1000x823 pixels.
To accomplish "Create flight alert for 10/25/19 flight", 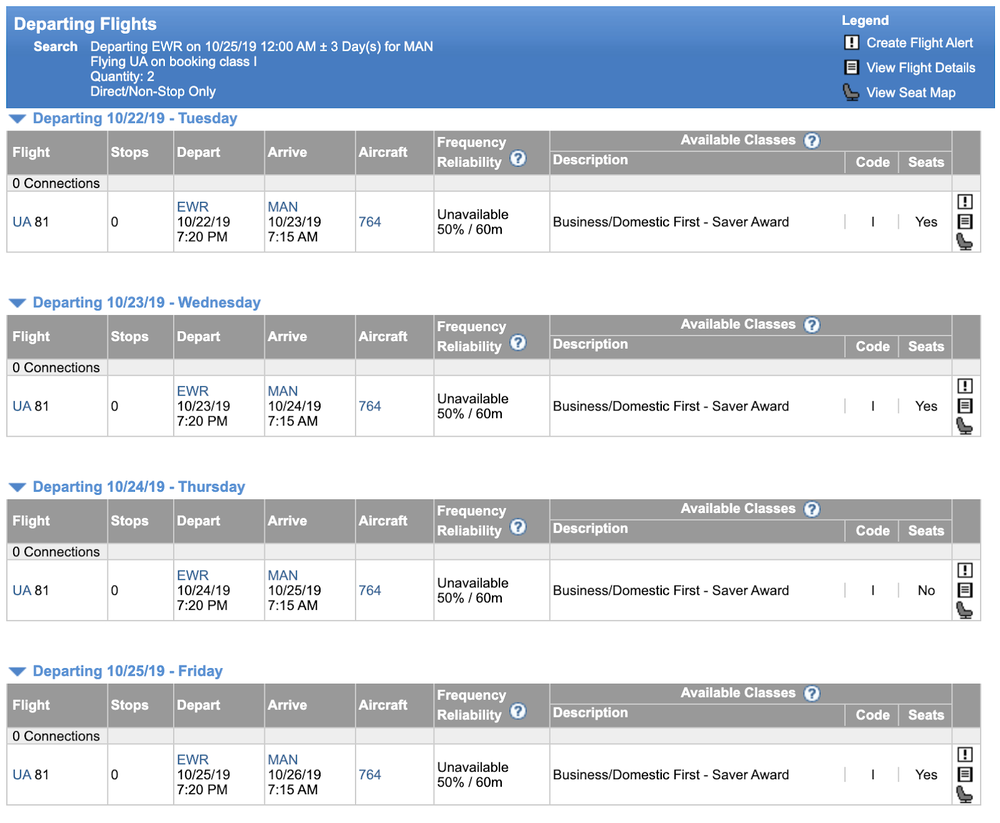I will coord(964,755).
